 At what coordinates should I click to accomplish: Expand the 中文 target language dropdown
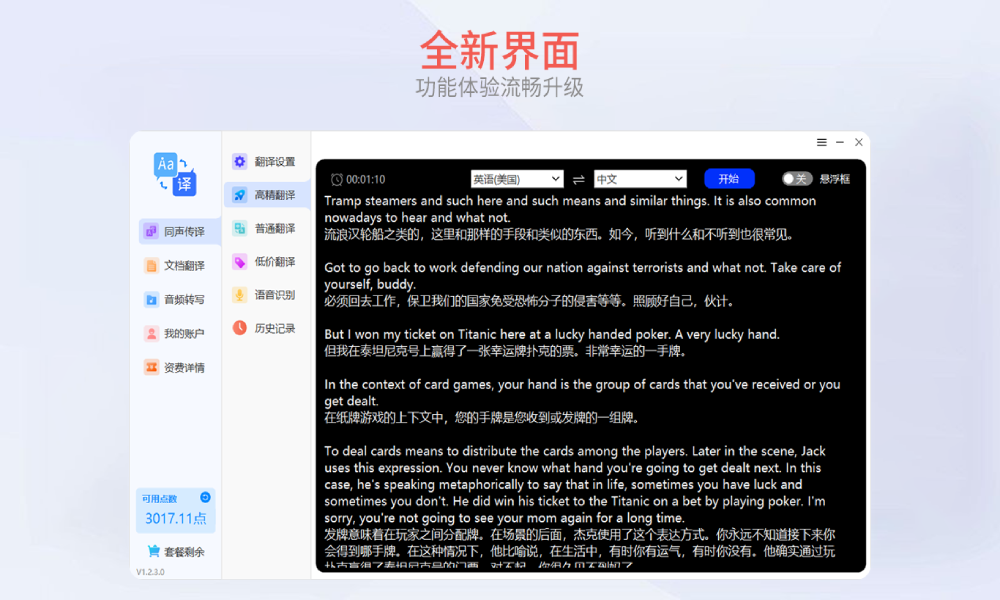point(639,179)
